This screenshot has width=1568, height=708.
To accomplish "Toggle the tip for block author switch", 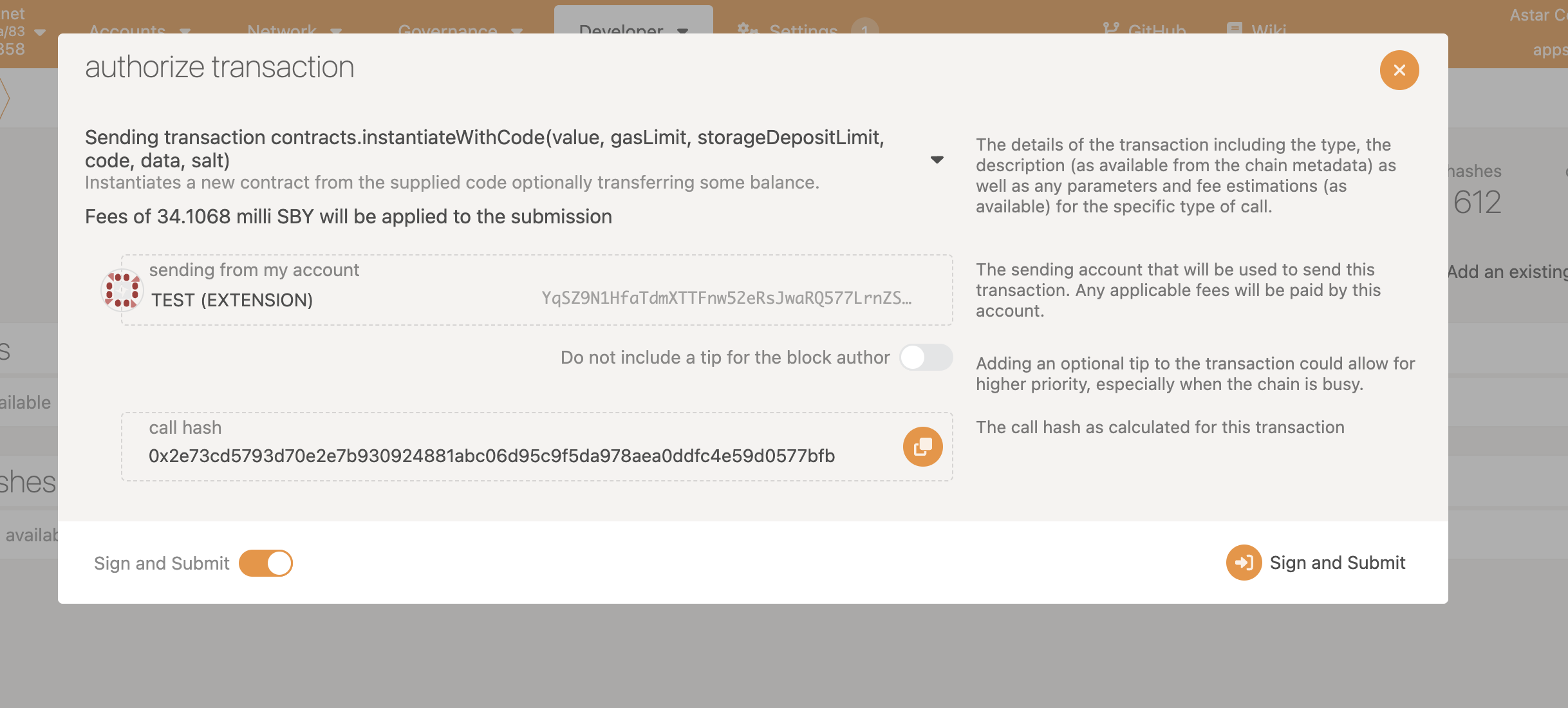I will [926, 357].
